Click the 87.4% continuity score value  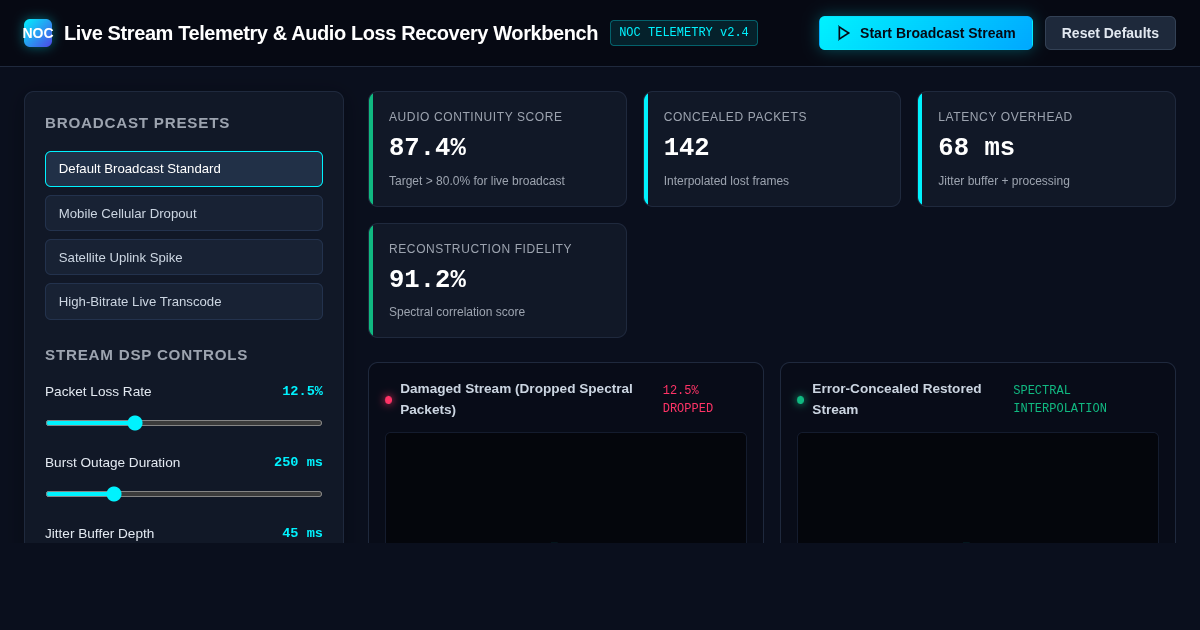(x=427, y=148)
